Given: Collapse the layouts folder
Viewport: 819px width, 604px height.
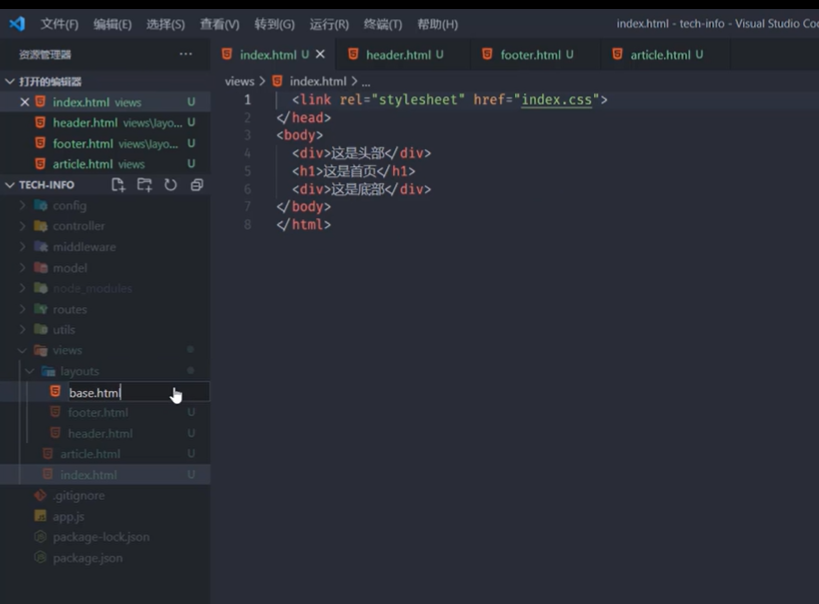Looking at the screenshot, I should coord(105,371).
